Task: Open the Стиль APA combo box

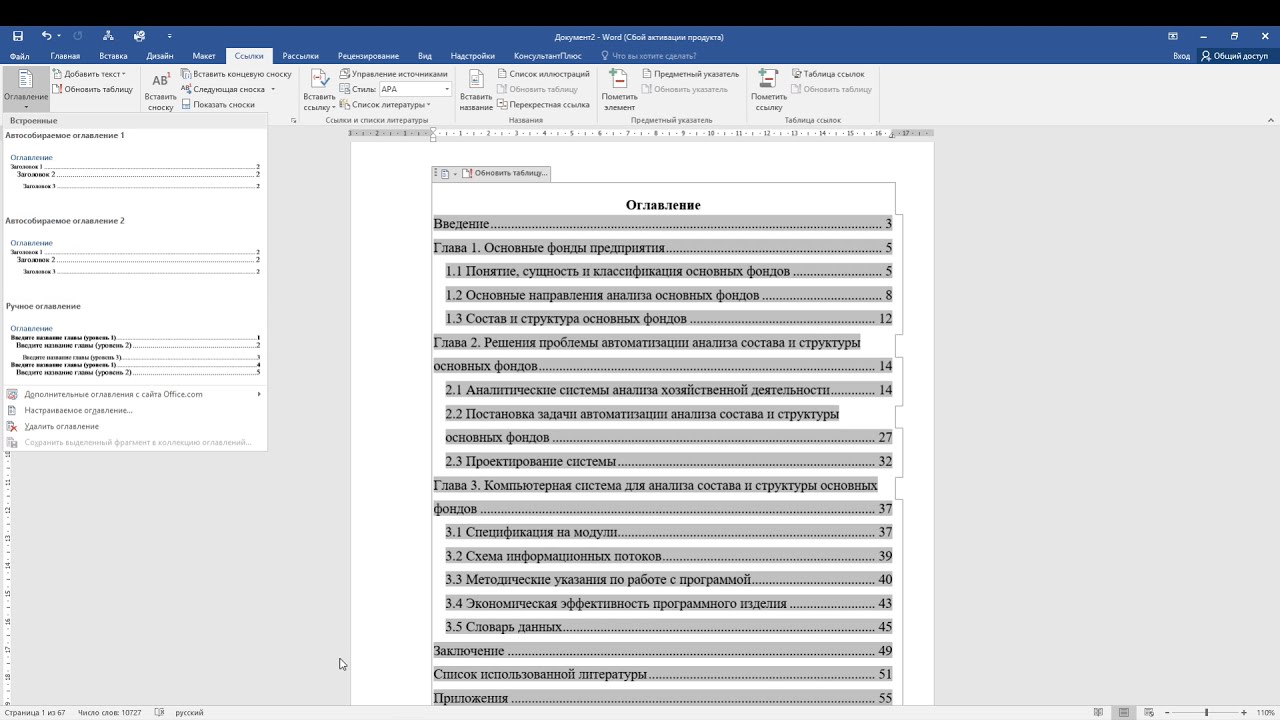Action: pos(415,89)
